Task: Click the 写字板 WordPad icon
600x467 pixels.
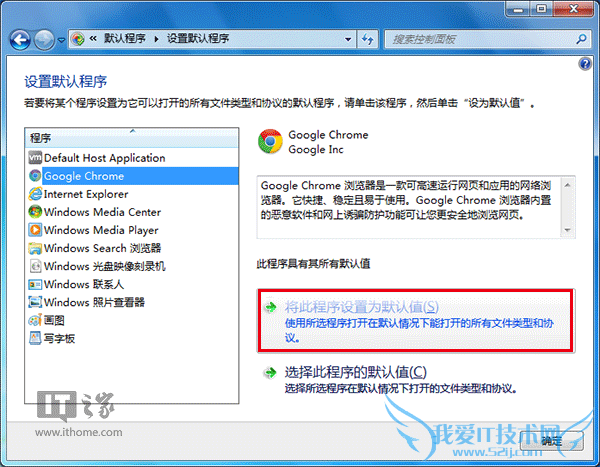Action: tap(35, 338)
